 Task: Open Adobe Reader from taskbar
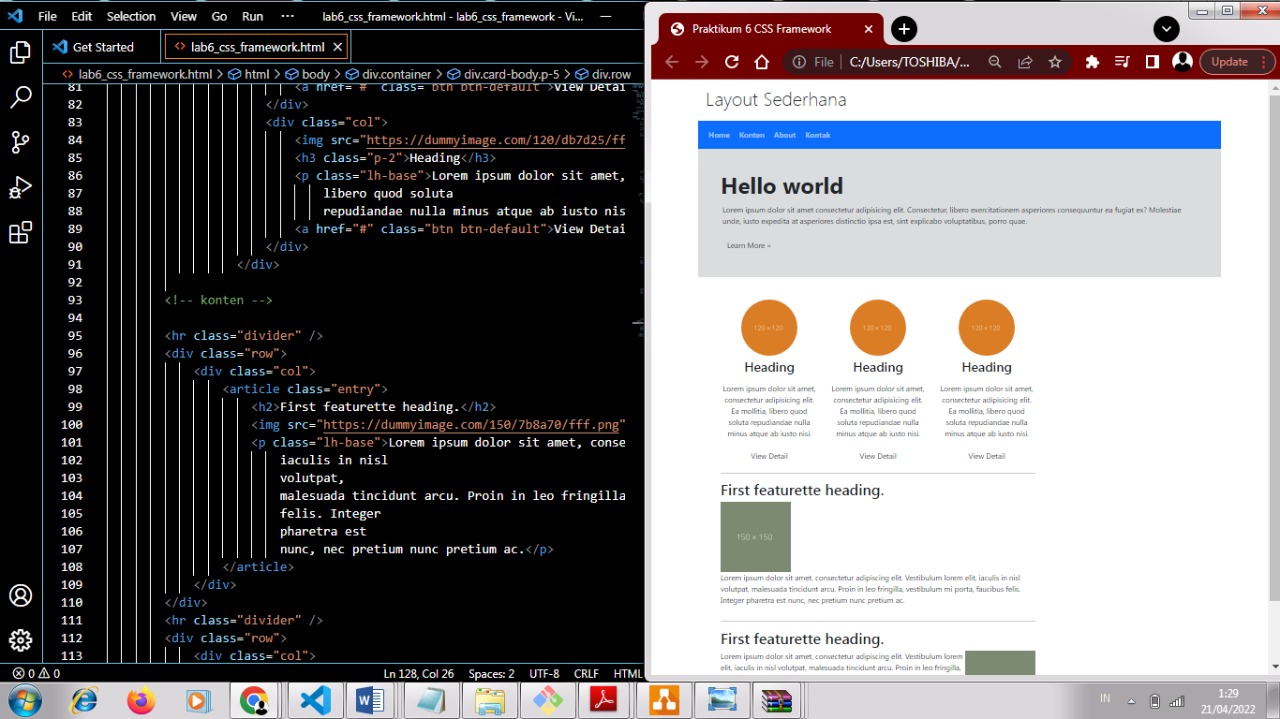pos(604,700)
